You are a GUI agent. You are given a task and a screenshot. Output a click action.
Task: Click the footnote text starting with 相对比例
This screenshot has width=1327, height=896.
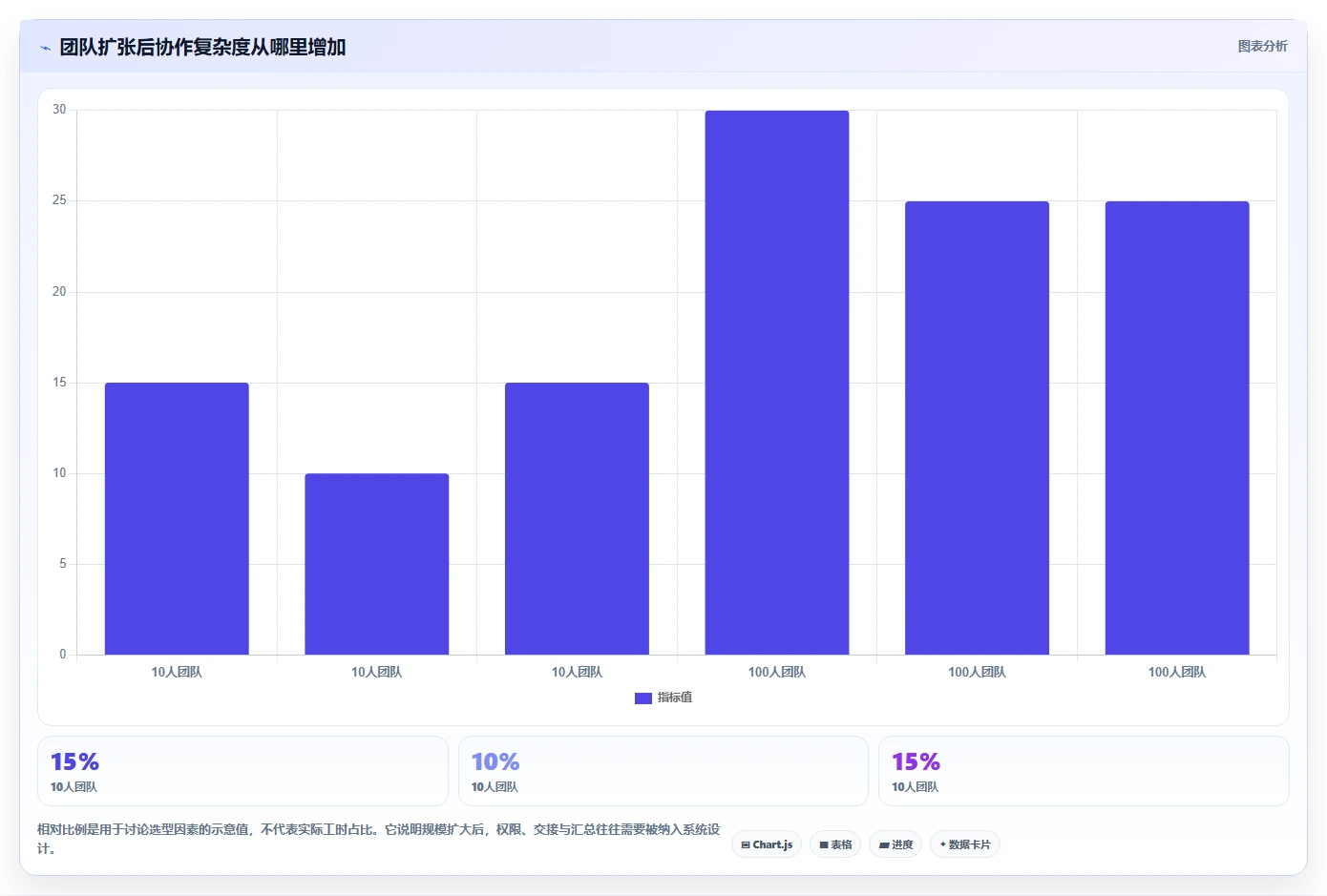point(378,839)
